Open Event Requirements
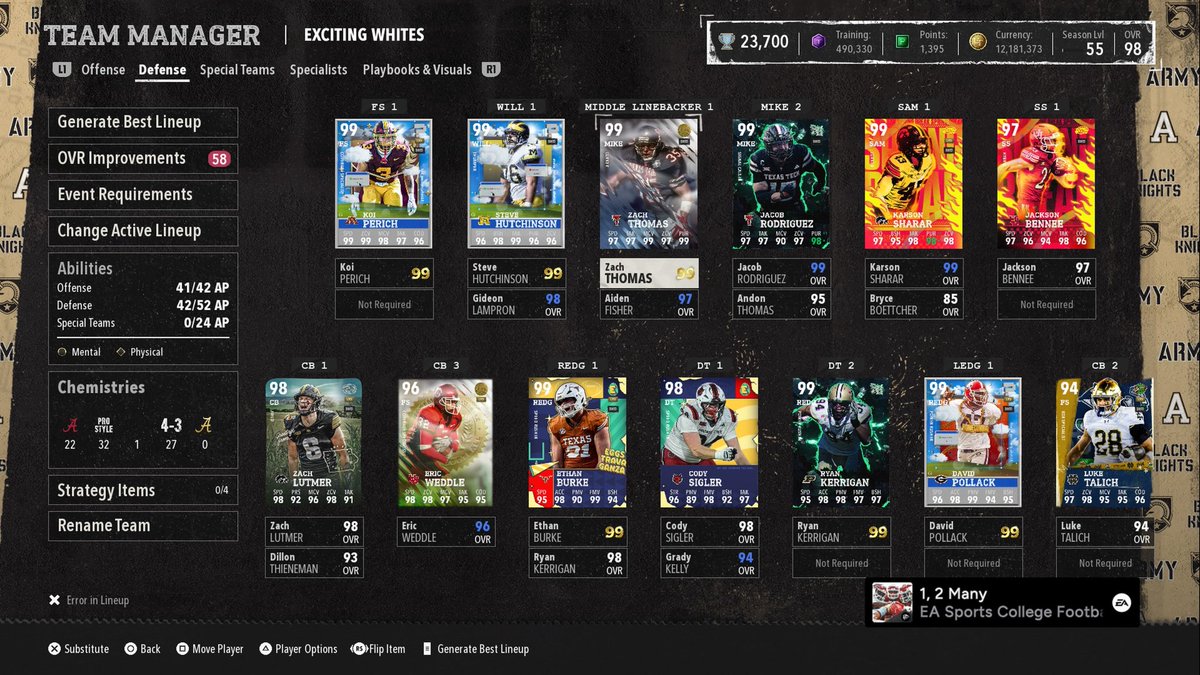This screenshot has height=675, width=1200. click(x=143, y=194)
